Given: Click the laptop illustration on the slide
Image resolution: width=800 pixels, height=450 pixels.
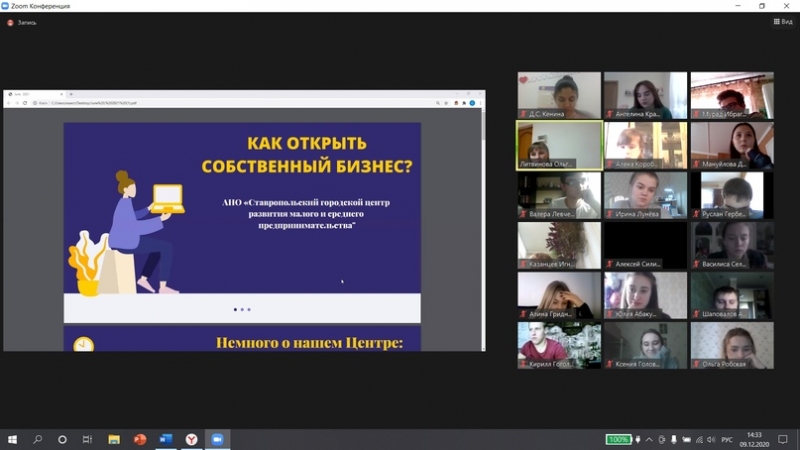Looking at the screenshot, I should click(x=168, y=199).
